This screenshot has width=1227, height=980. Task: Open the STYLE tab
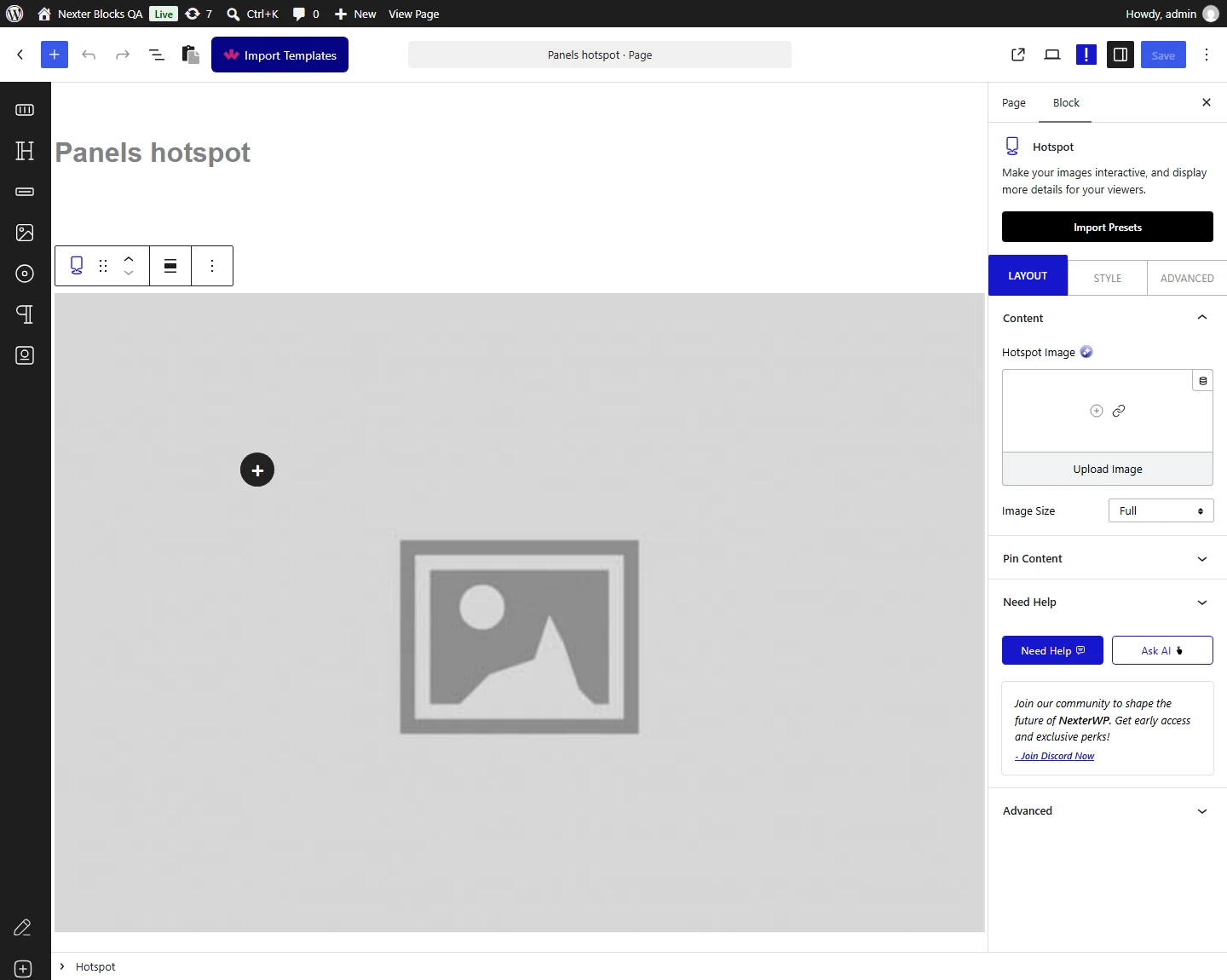pyautogui.click(x=1108, y=278)
